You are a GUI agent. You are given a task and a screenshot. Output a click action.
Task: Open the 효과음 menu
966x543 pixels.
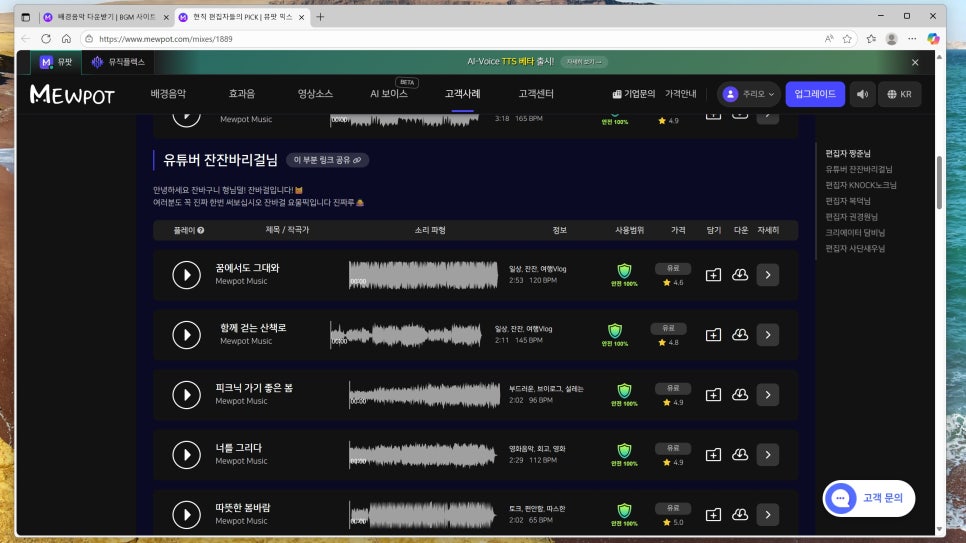coord(242,94)
